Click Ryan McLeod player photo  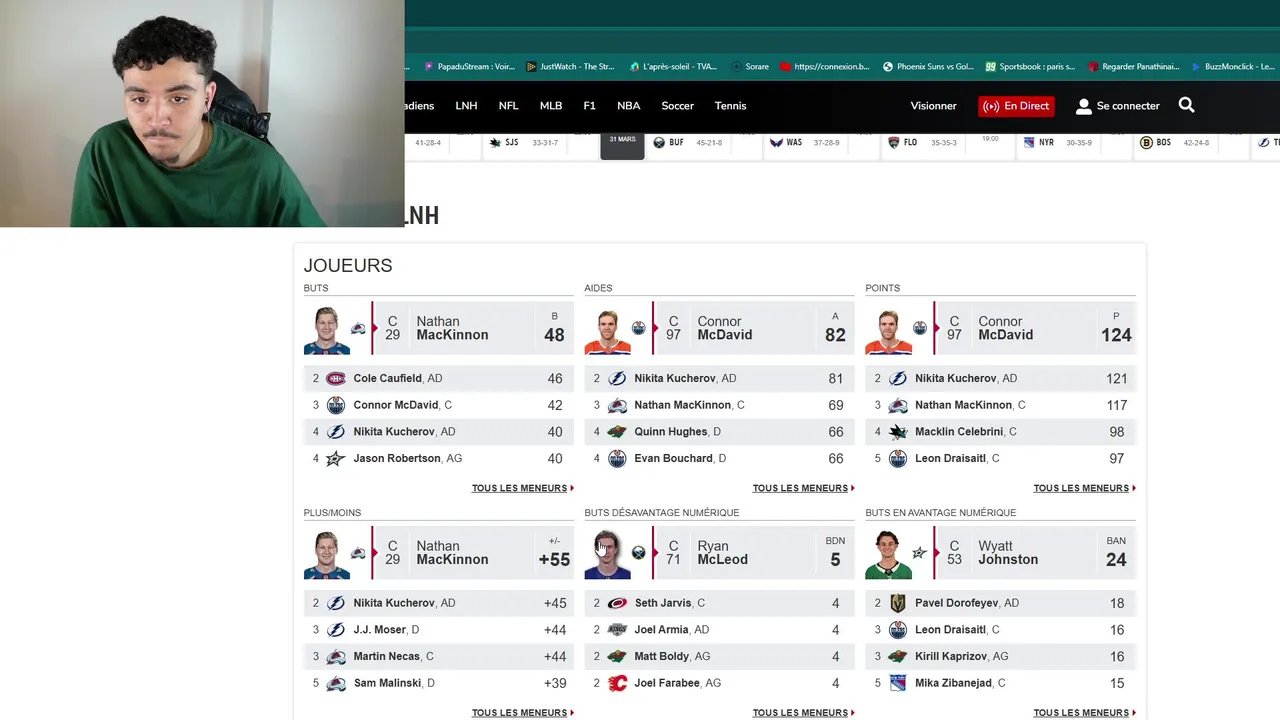607,554
